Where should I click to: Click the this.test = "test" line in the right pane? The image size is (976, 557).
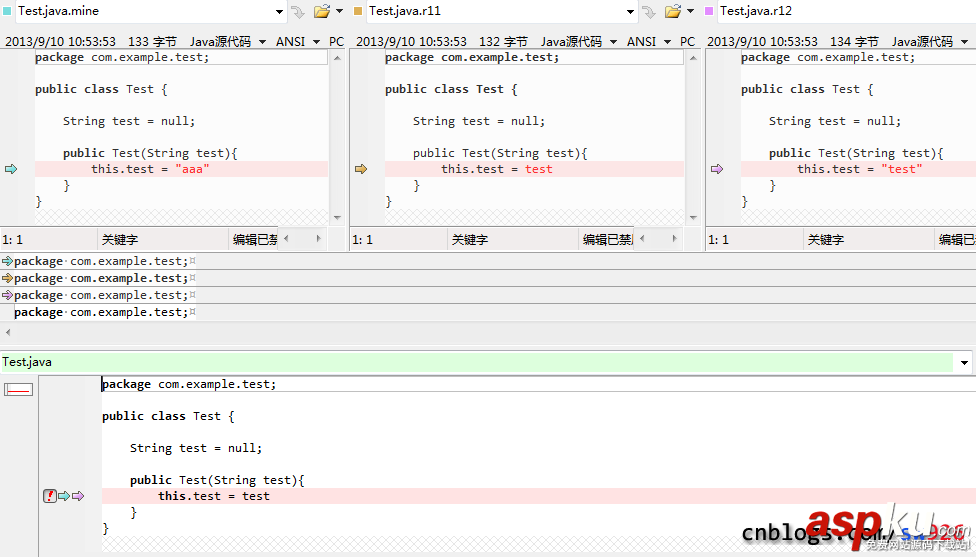[858, 169]
